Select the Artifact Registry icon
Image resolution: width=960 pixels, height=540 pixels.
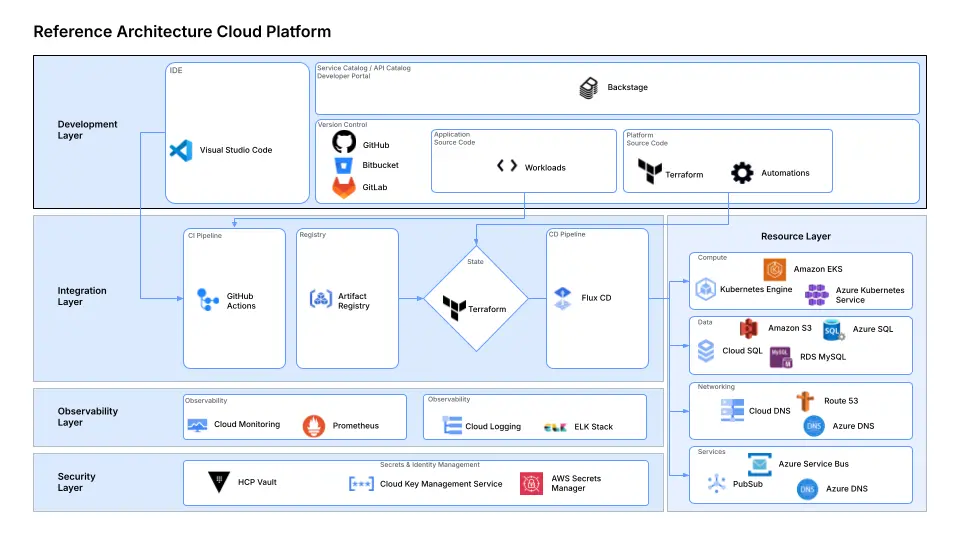[x=321, y=299]
